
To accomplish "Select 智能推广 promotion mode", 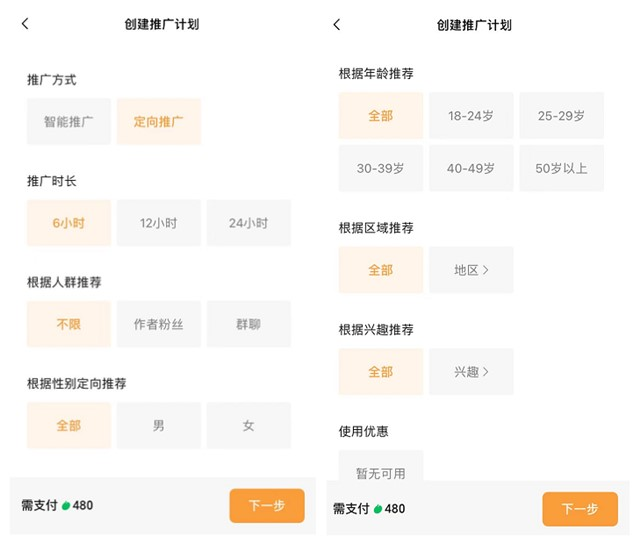I will click(x=68, y=121).
